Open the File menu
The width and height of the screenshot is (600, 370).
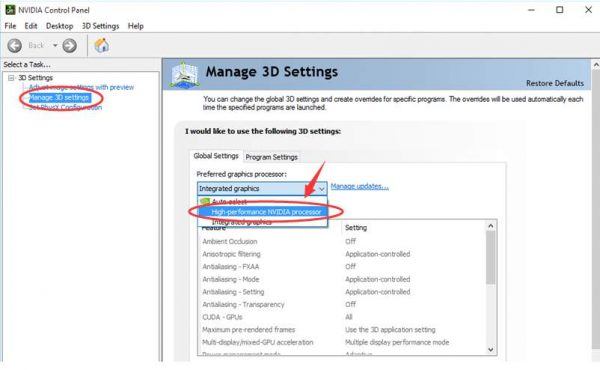coord(10,26)
